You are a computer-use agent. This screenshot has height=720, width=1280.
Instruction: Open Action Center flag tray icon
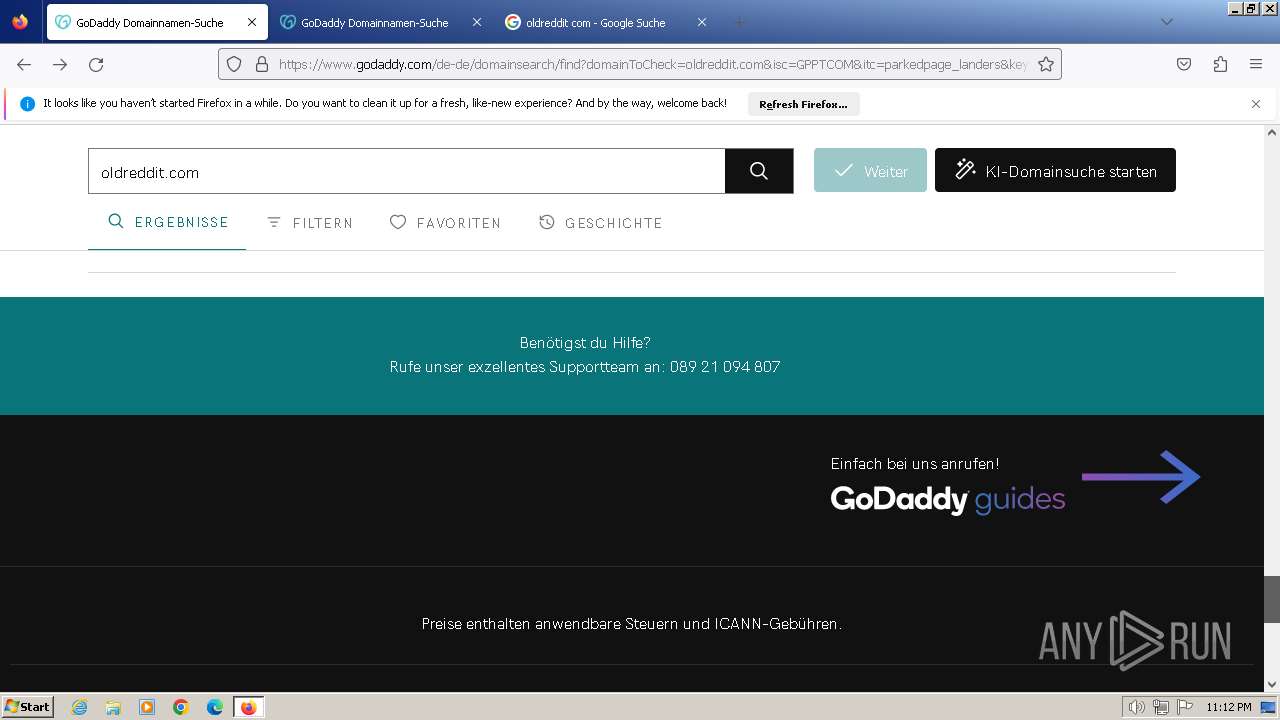(1183, 707)
